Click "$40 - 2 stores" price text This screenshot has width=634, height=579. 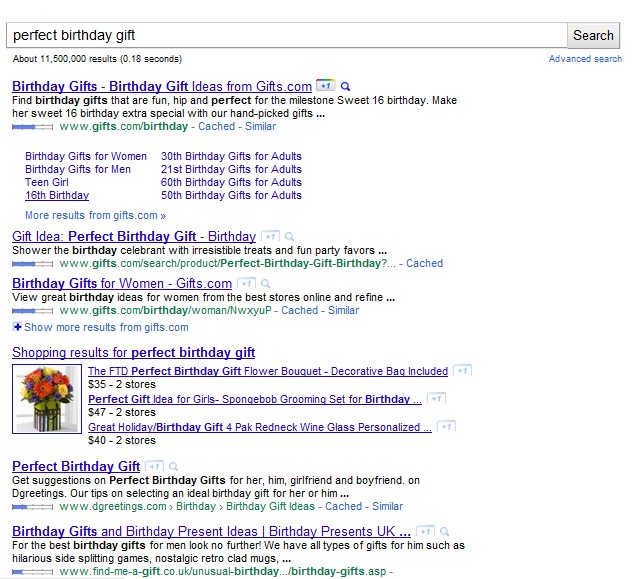122,440
